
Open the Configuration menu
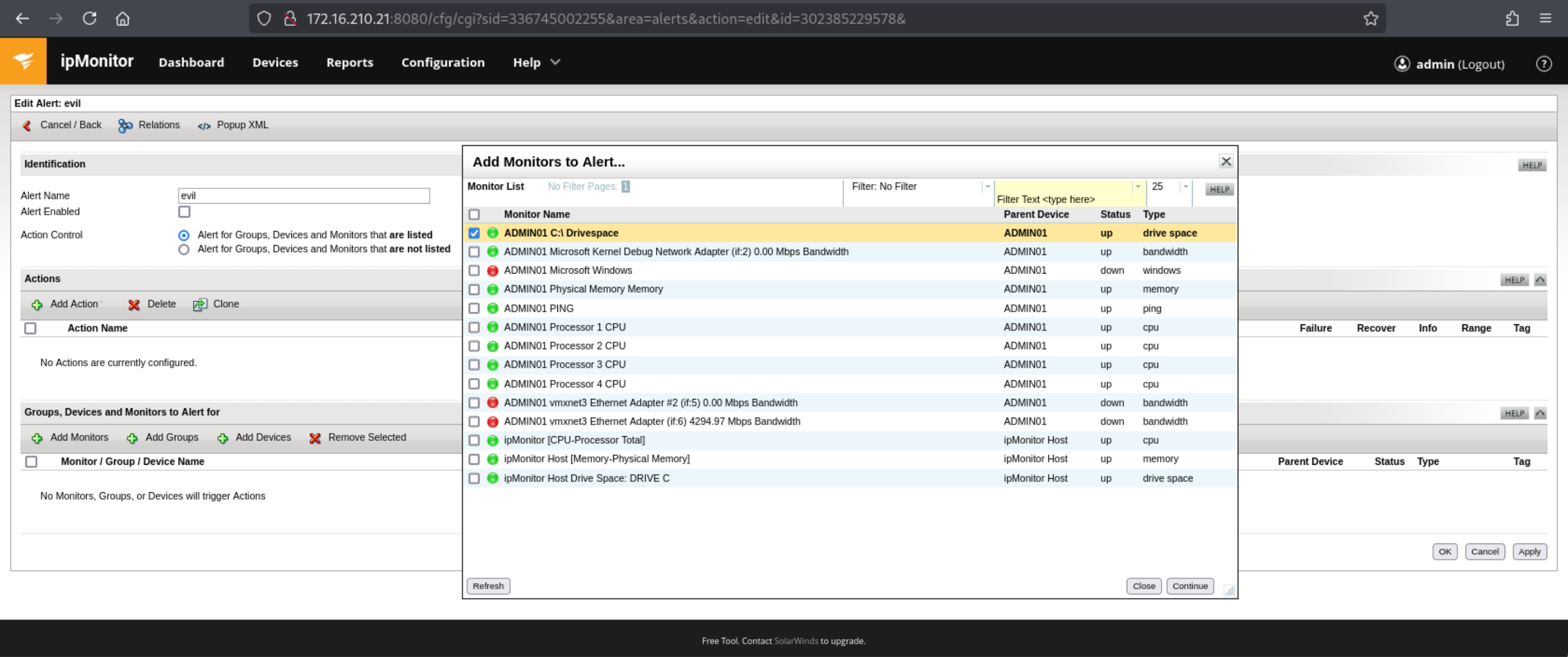tap(442, 62)
